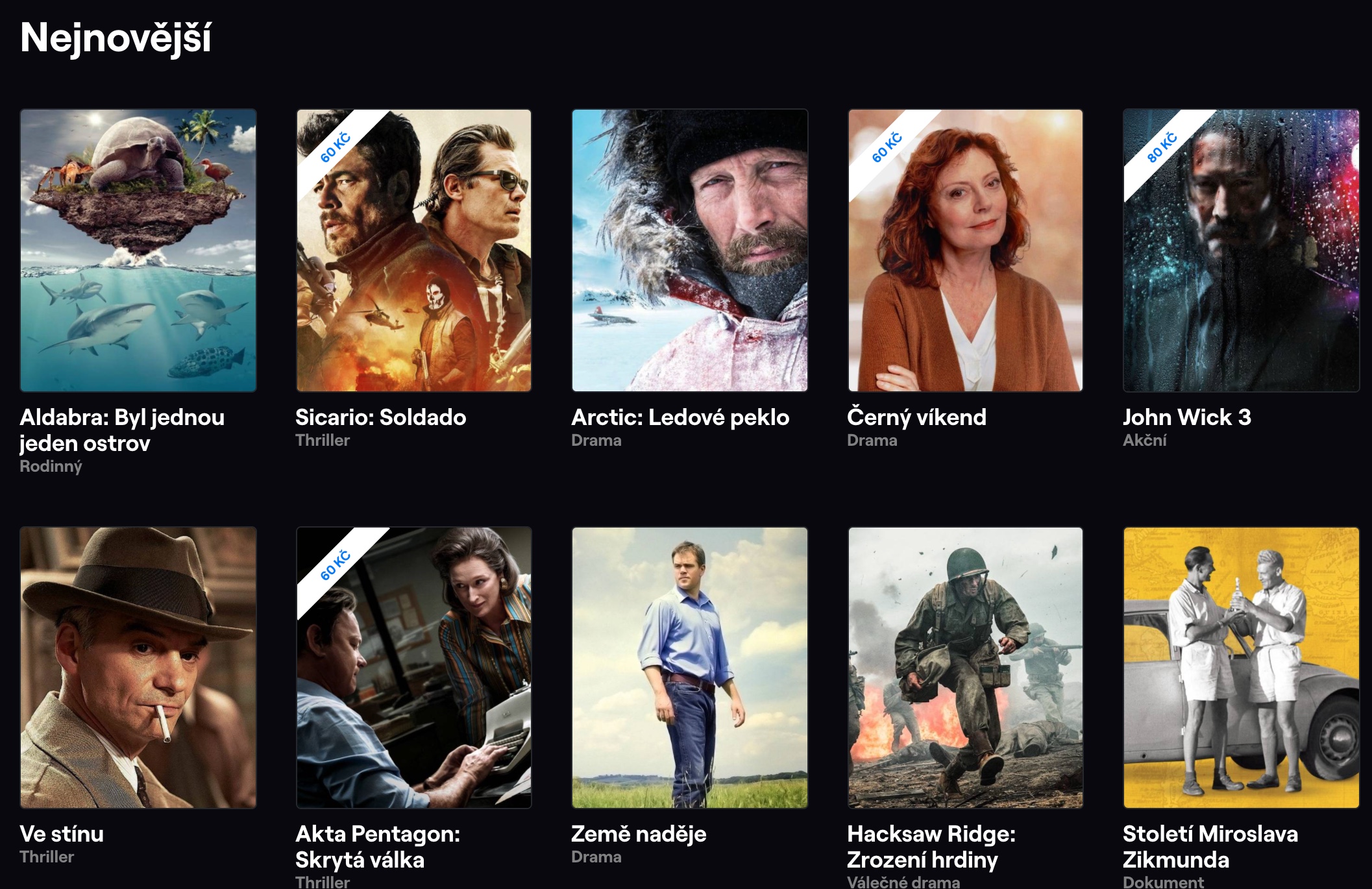Open the Století Miroslava Zikmunda yellow poster

1242,668
